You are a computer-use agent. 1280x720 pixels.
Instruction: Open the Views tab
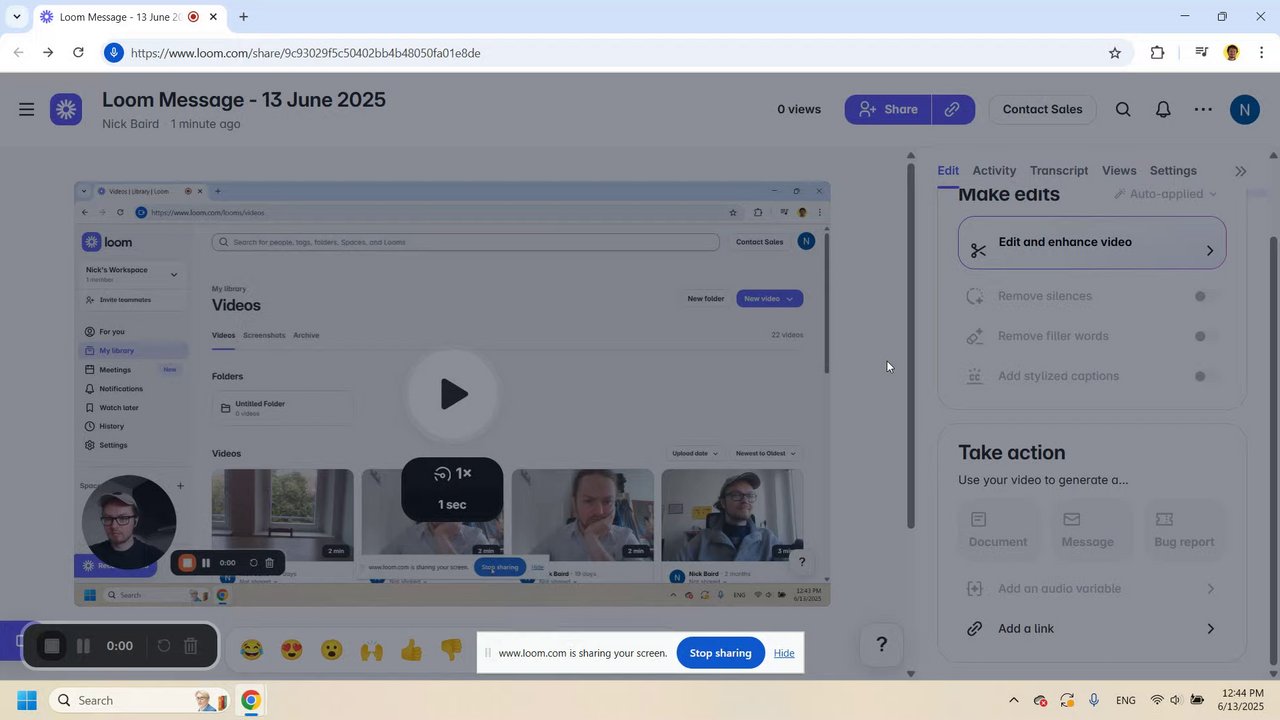(x=1119, y=171)
